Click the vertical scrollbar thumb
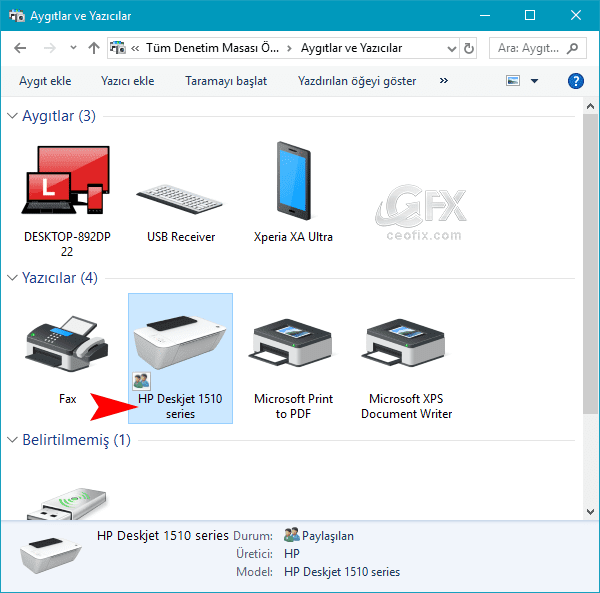Screen dimensions: 600x593 (x=590, y=263)
